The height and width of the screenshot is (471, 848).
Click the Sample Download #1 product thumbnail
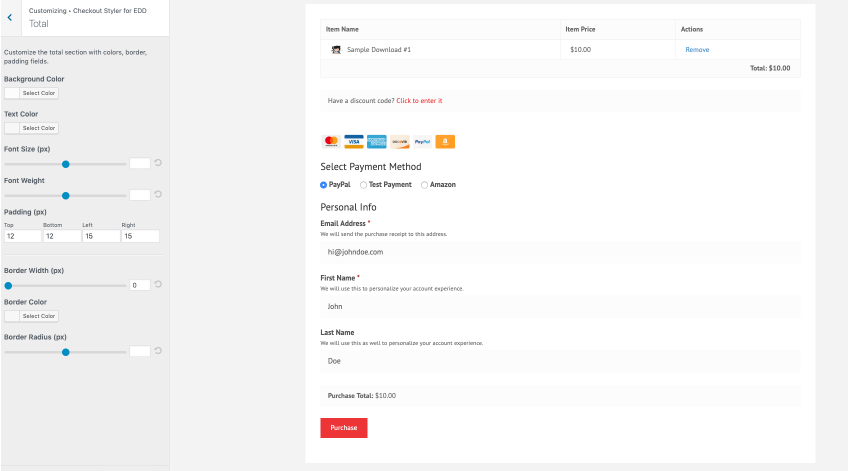[336, 50]
